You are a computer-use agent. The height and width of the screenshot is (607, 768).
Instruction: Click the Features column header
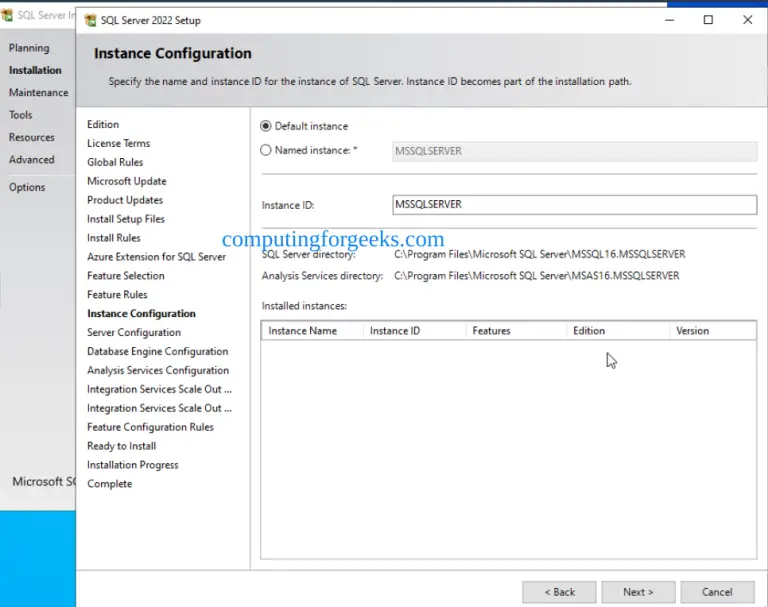click(515, 331)
